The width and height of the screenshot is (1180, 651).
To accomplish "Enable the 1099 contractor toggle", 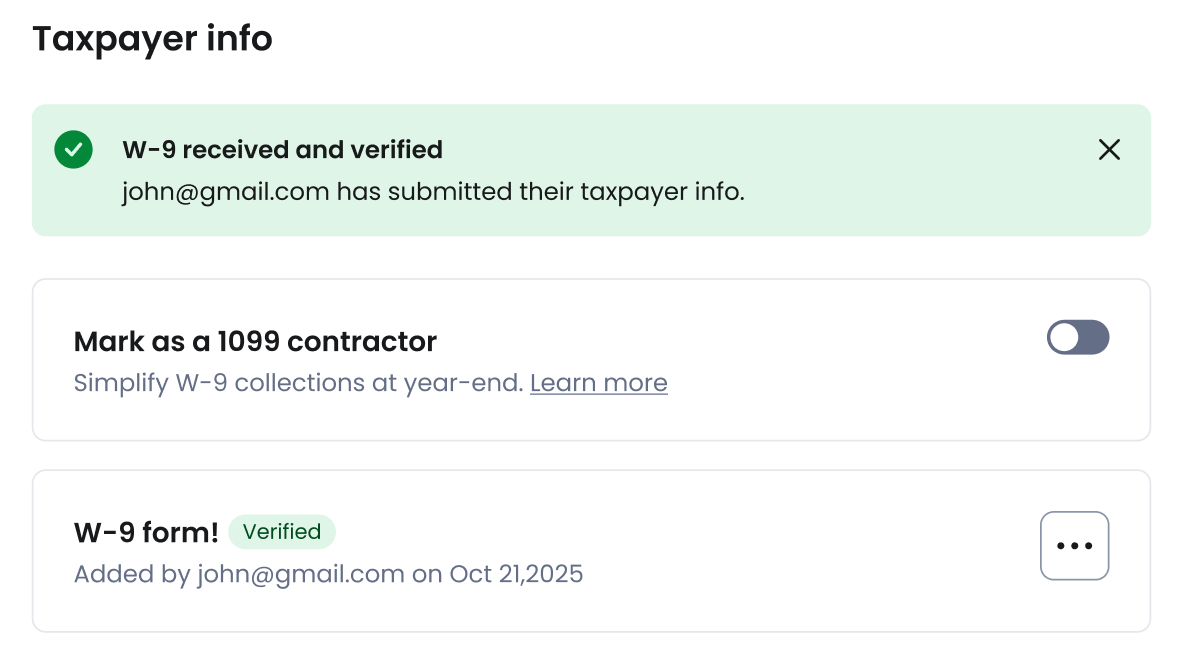I will (1077, 338).
